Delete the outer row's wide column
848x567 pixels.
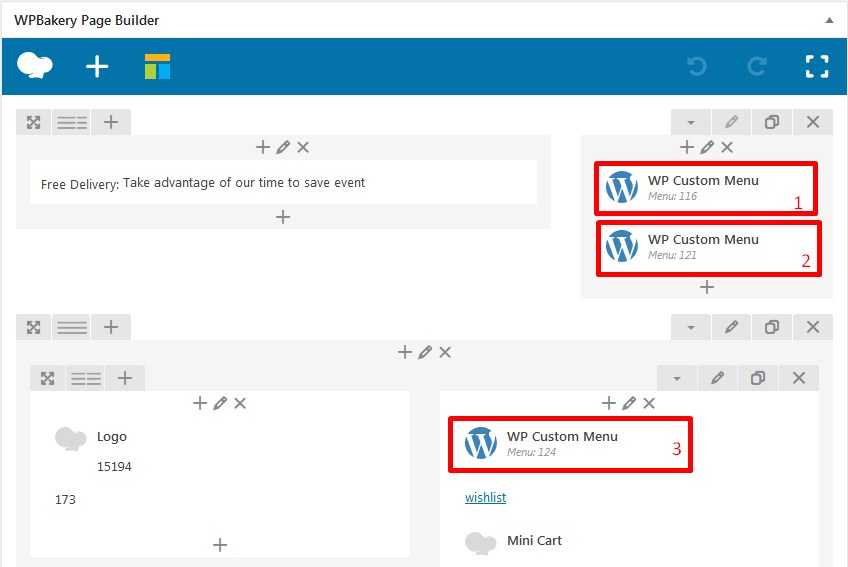click(445, 352)
